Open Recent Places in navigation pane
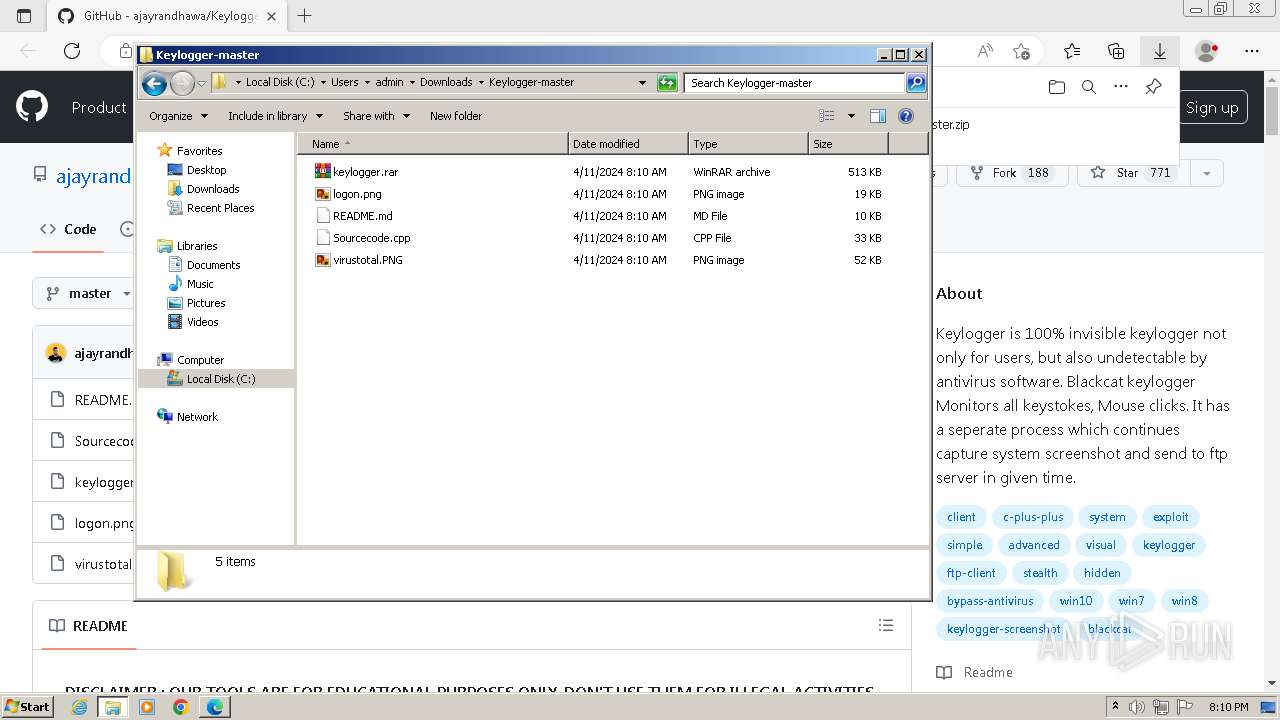The image size is (1280, 720). (x=211, y=208)
